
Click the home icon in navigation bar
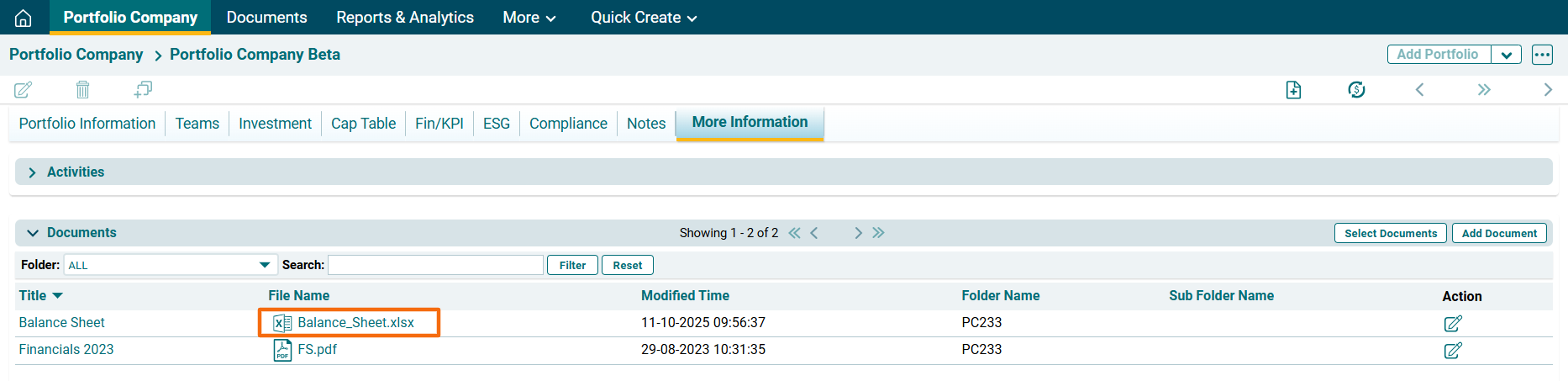click(24, 18)
